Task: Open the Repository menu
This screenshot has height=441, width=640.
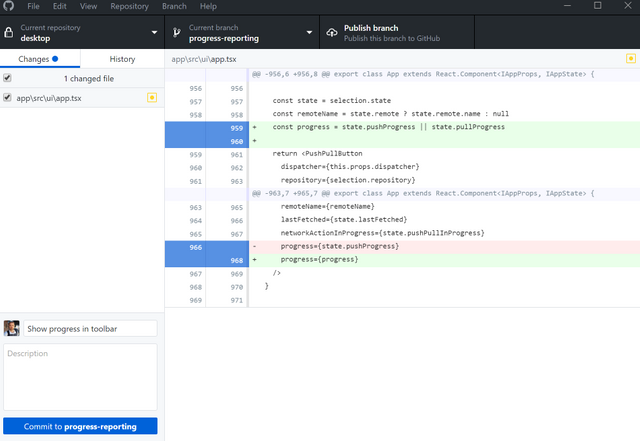Action: click(129, 6)
